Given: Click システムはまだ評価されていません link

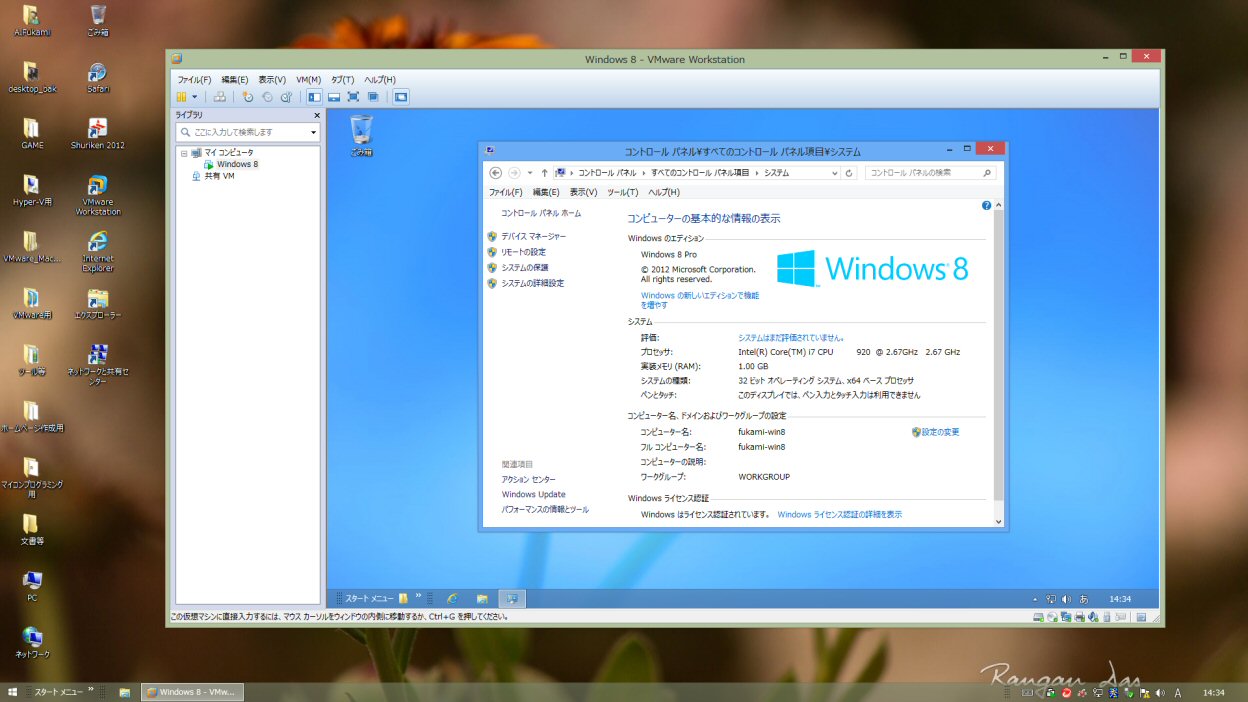Looking at the screenshot, I should [791, 338].
